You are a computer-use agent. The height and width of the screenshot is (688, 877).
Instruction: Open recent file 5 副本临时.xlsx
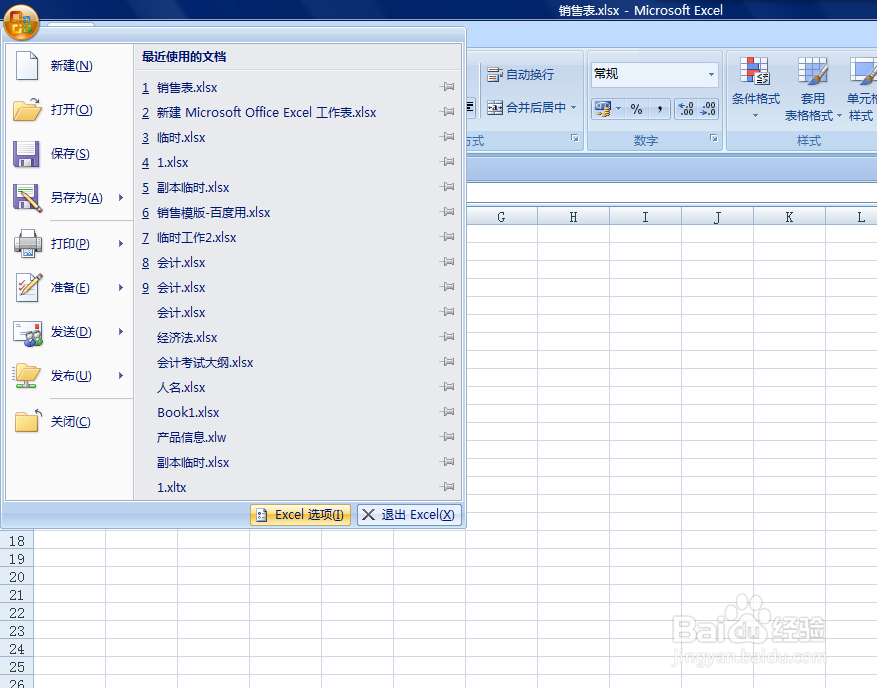click(x=298, y=187)
